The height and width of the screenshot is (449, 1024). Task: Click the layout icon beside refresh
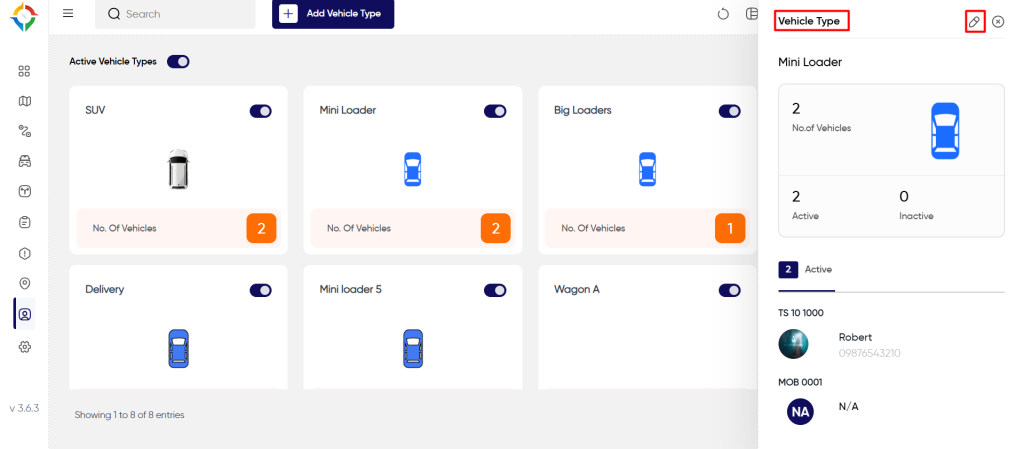[752, 14]
